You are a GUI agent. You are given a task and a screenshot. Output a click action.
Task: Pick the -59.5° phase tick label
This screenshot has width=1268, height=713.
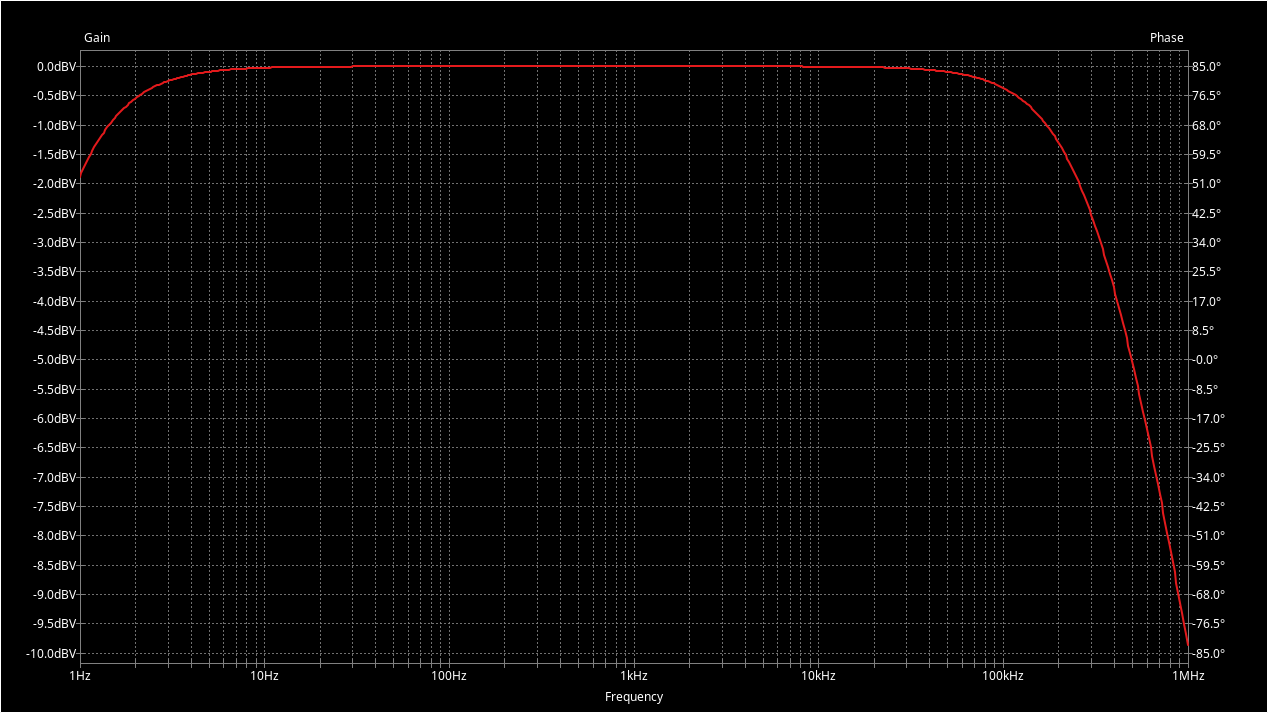coord(1209,566)
